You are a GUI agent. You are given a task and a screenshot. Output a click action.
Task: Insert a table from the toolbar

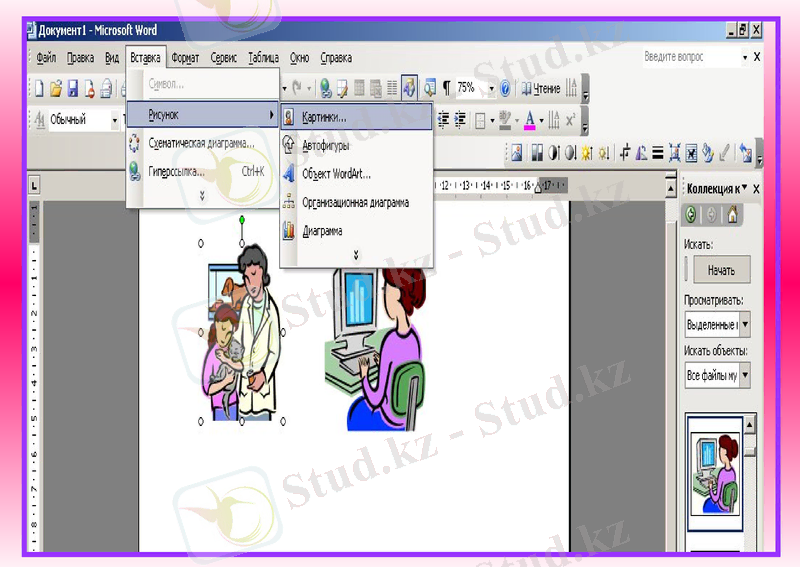point(359,89)
